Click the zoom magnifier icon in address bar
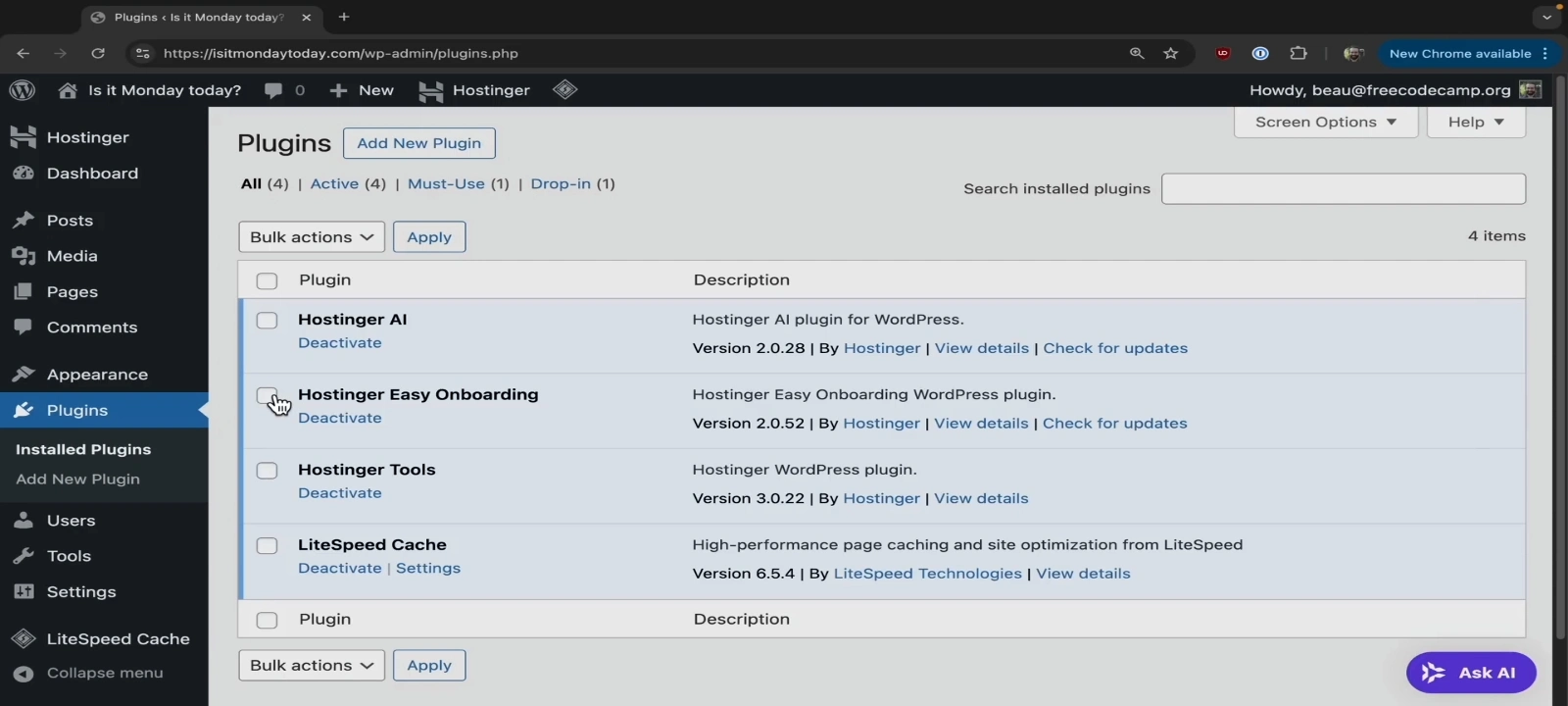 [1137, 53]
